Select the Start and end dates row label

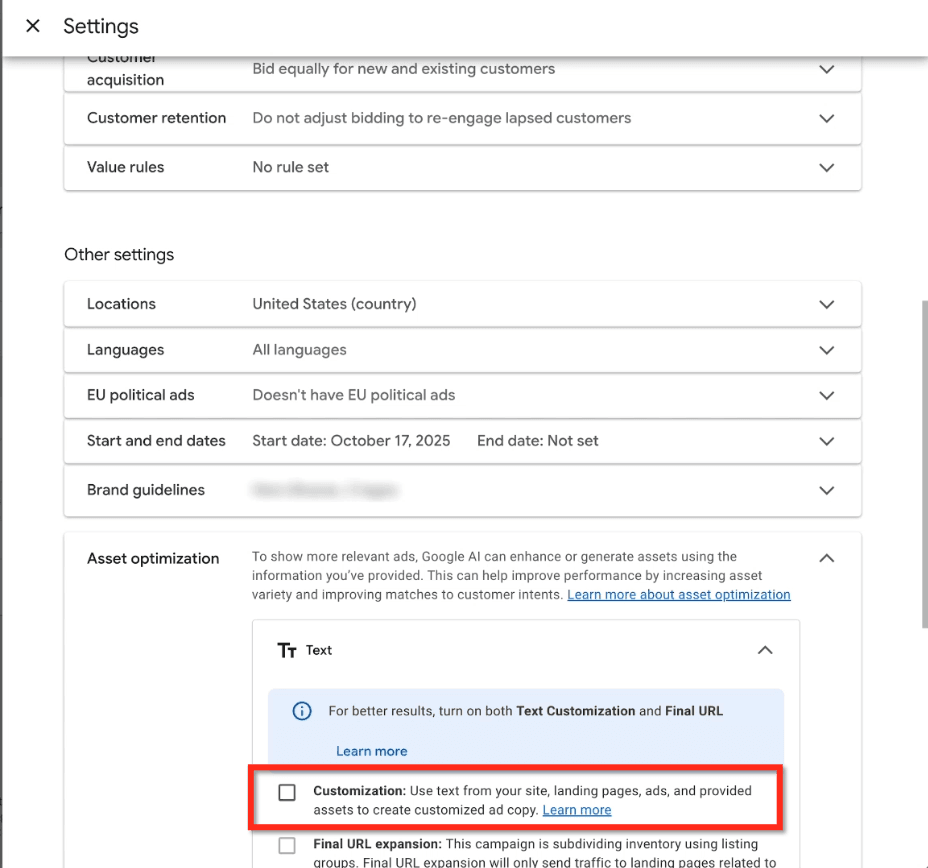click(156, 441)
